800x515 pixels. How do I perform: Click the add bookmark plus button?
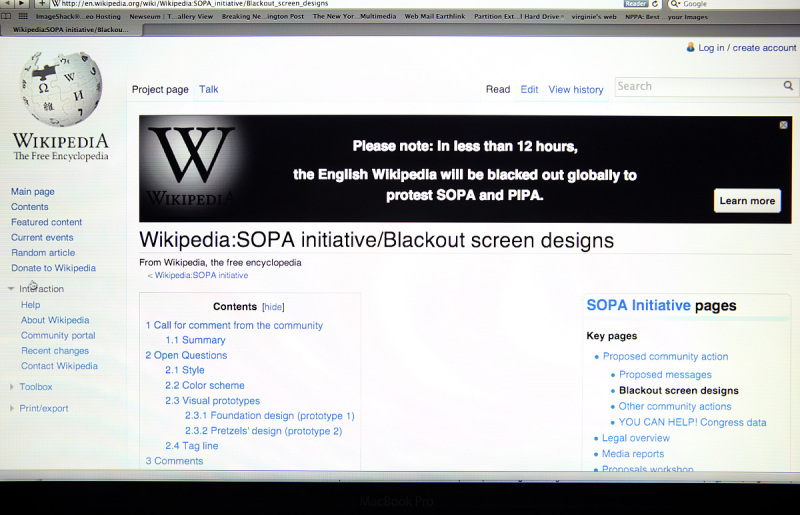pyautogui.click(x=41, y=4)
